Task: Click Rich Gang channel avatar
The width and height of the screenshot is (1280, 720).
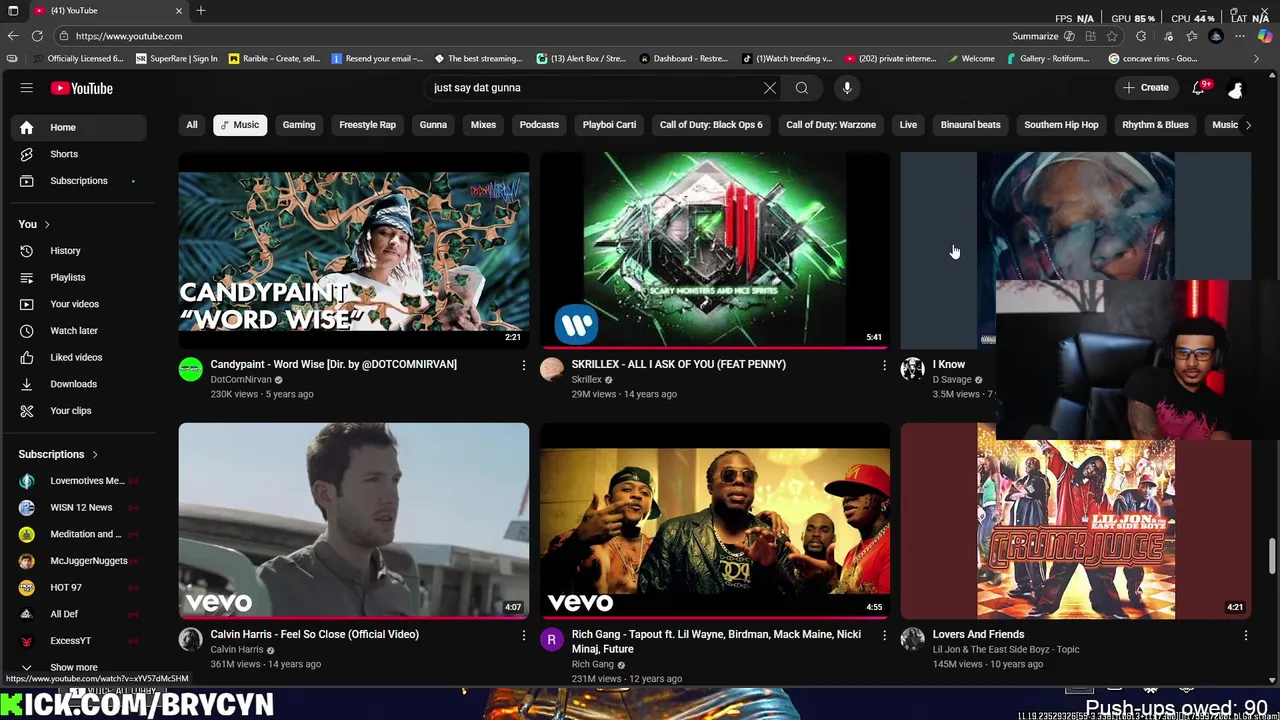Action: (x=551, y=639)
